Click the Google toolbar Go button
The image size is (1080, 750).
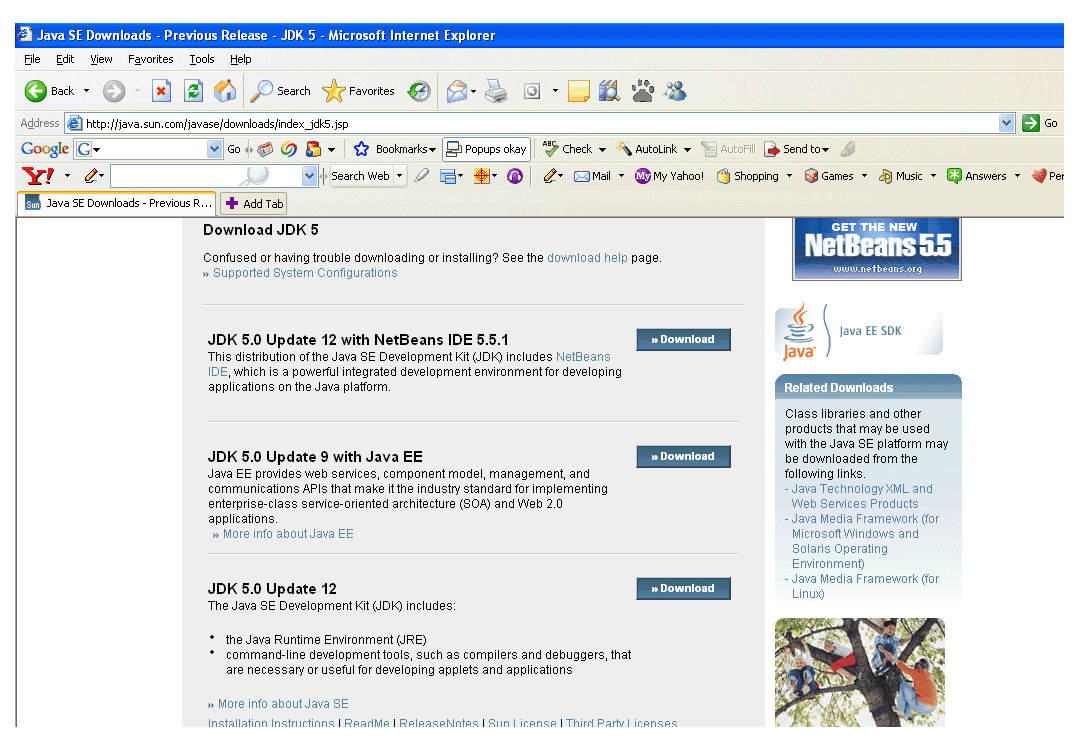[234, 149]
